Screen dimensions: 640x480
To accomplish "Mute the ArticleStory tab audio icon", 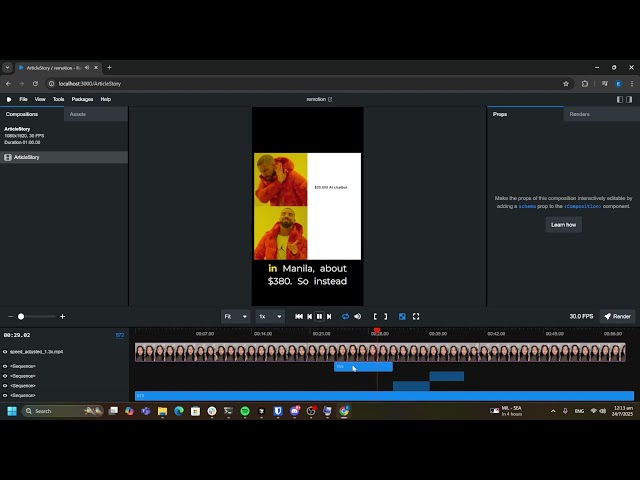I will point(87,68).
